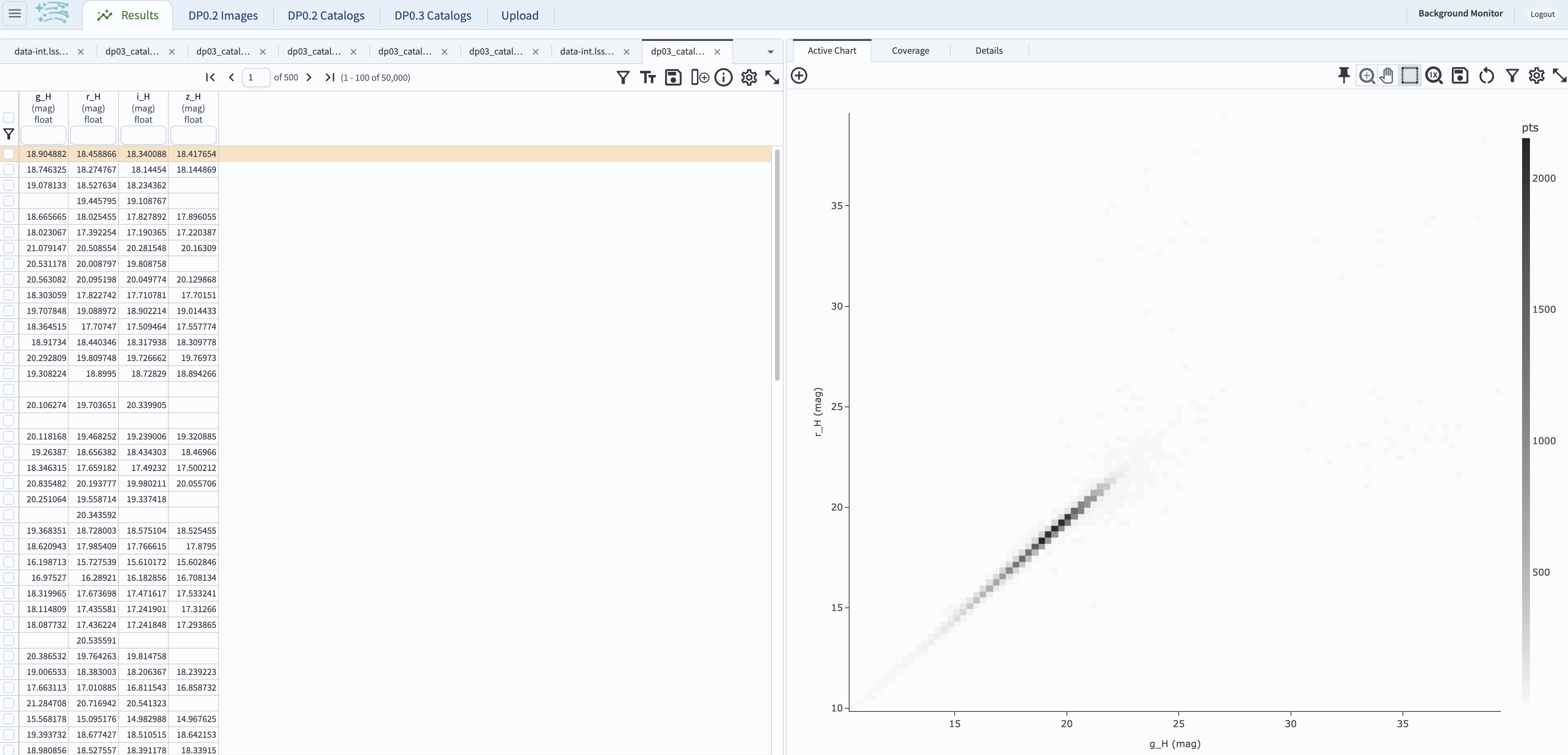Click the filter icon in chart toolbar

pyautogui.click(x=1512, y=76)
